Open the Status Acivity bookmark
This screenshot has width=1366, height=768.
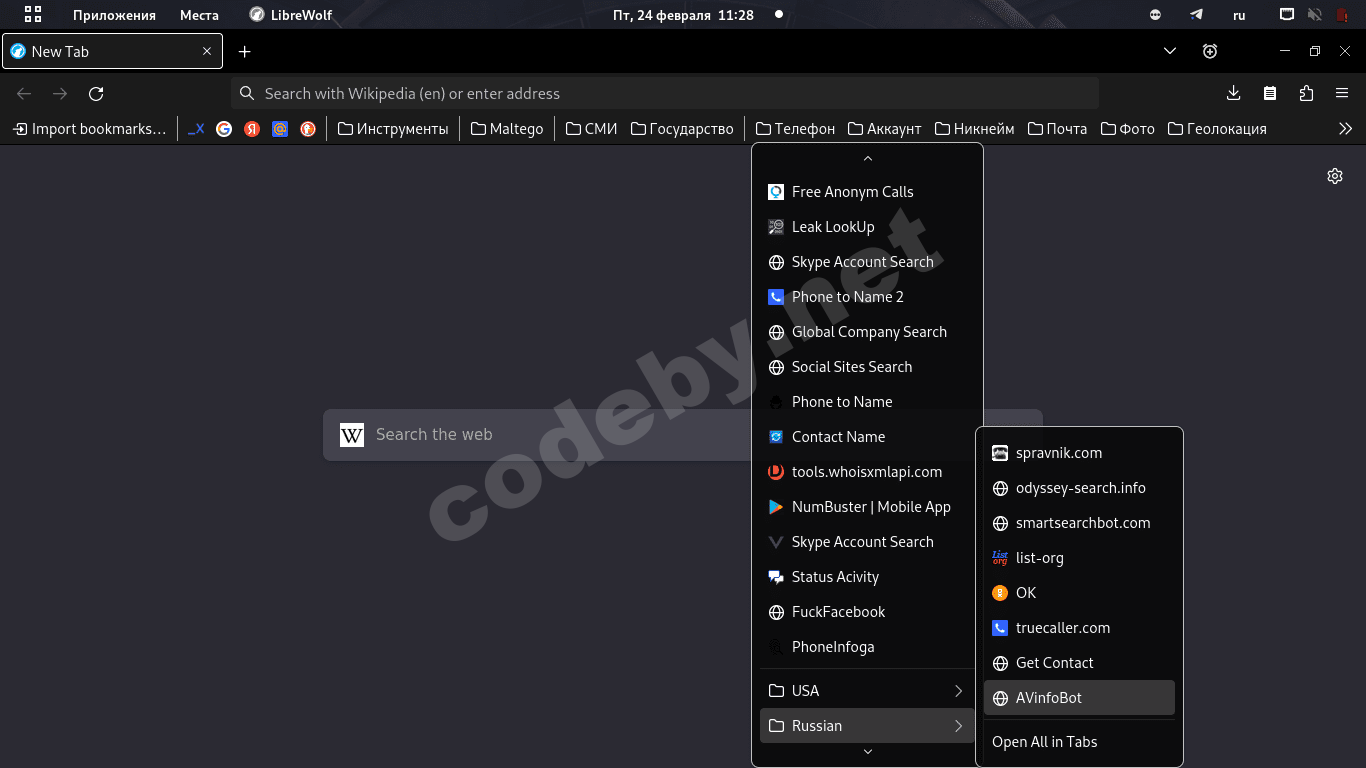(867, 577)
